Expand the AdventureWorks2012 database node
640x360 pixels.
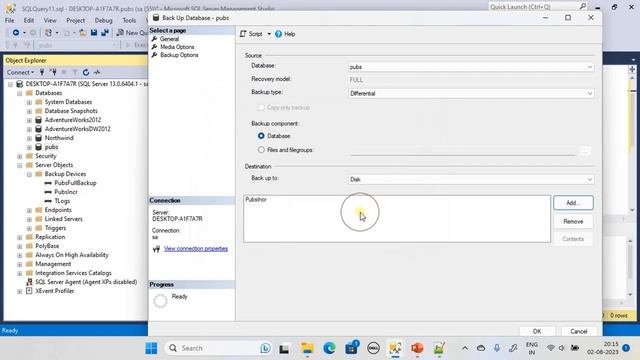(29, 120)
